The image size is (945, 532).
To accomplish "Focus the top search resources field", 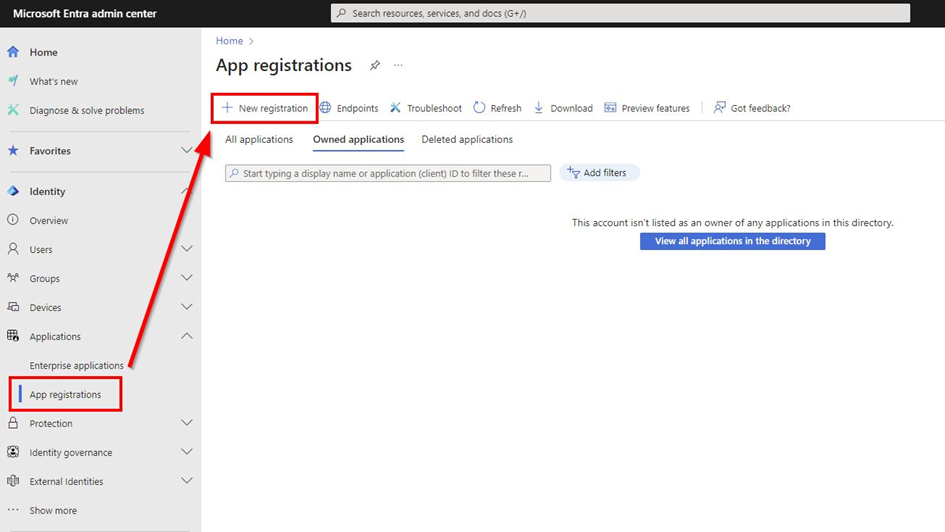I will (620, 13).
